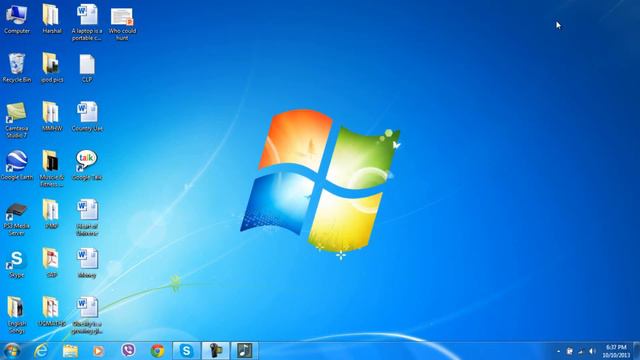Open the Harshal folder on the desktop
Screen dimensions: 640x360
coord(51,20)
